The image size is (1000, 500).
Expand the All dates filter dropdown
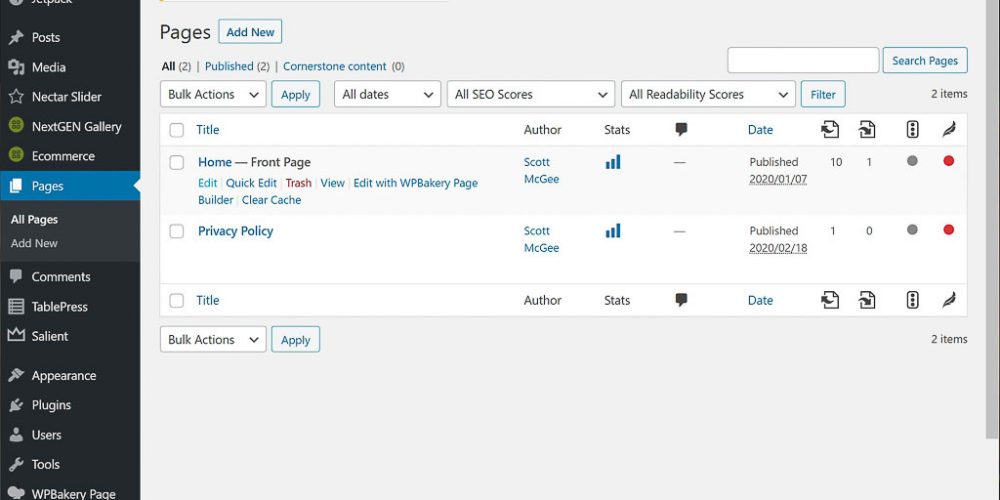(x=387, y=94)
